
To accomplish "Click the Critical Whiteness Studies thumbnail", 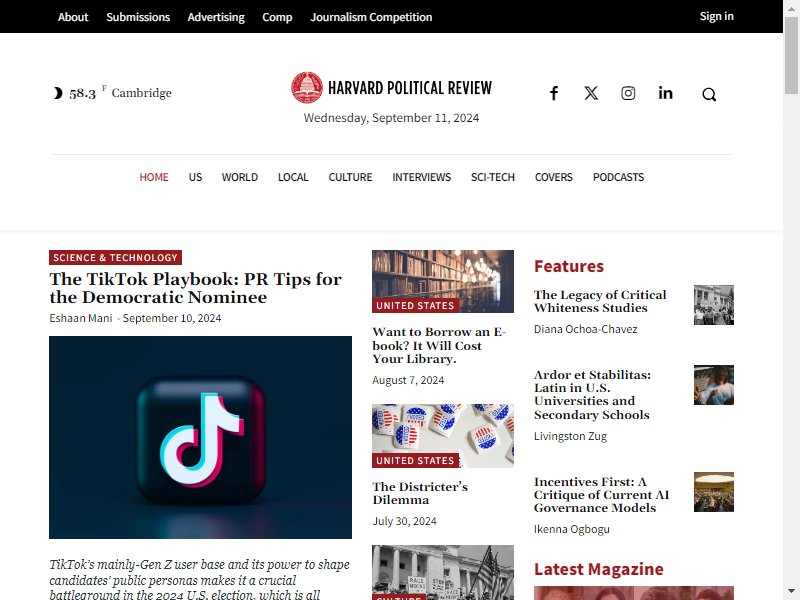I will (714, 305).
